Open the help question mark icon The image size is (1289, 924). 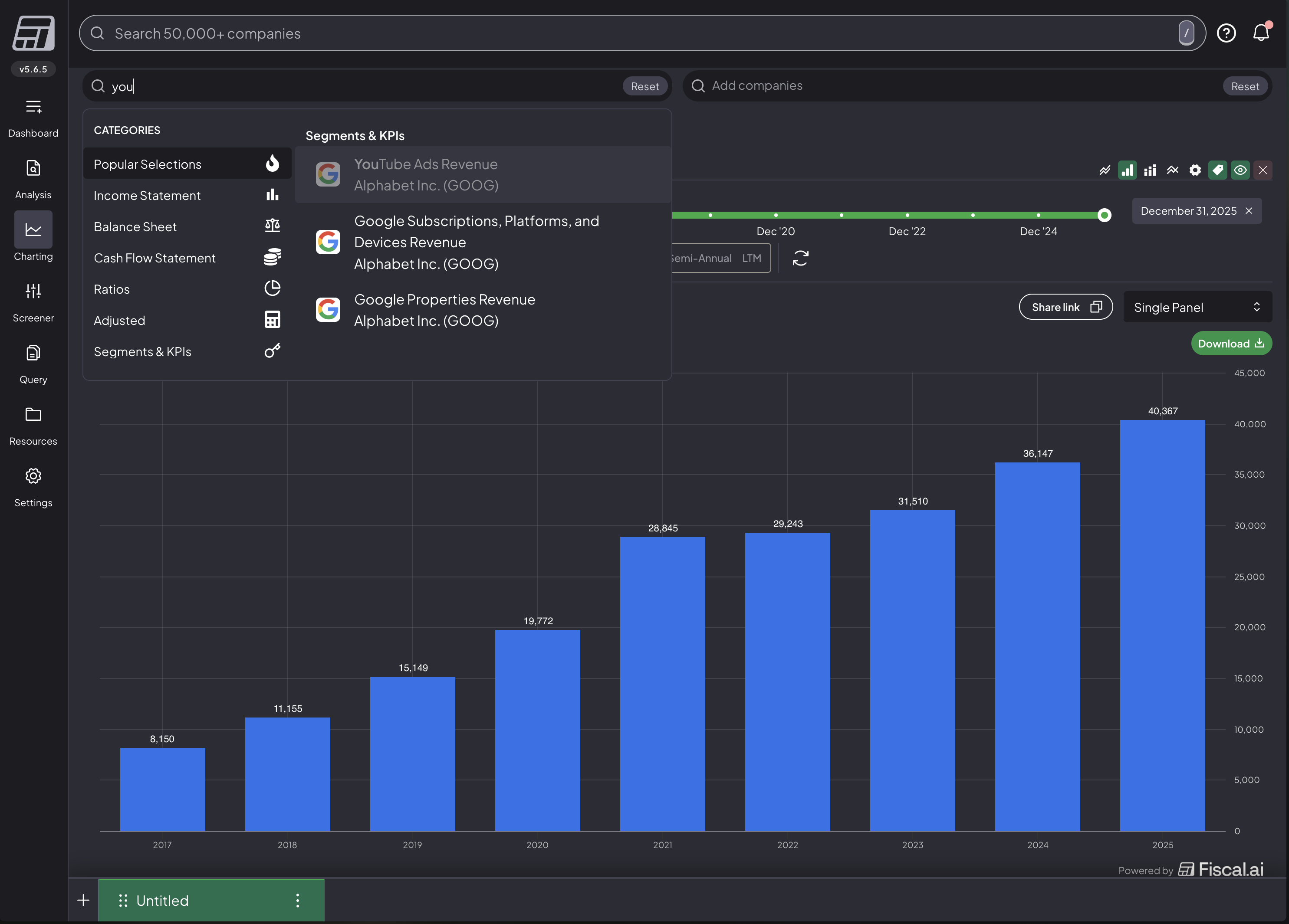1226,33
